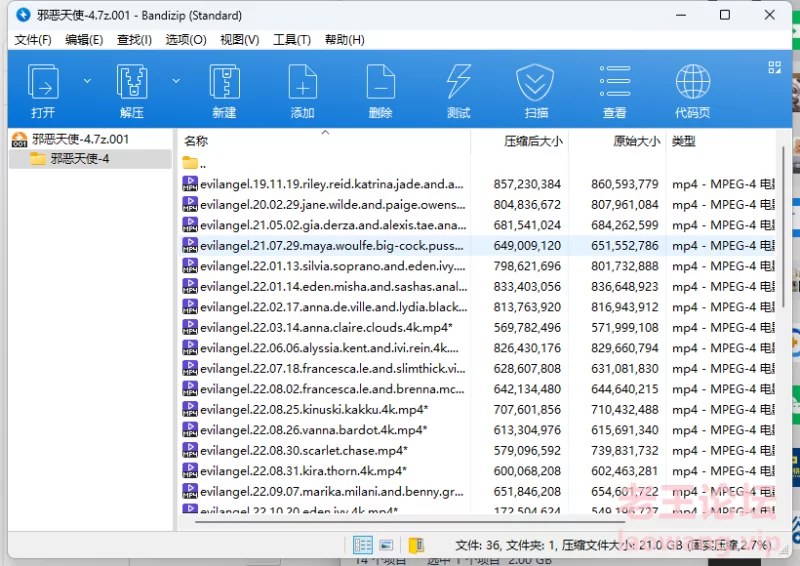
Task: Click the preview pane icon in status bar
Action: point(386,545)
